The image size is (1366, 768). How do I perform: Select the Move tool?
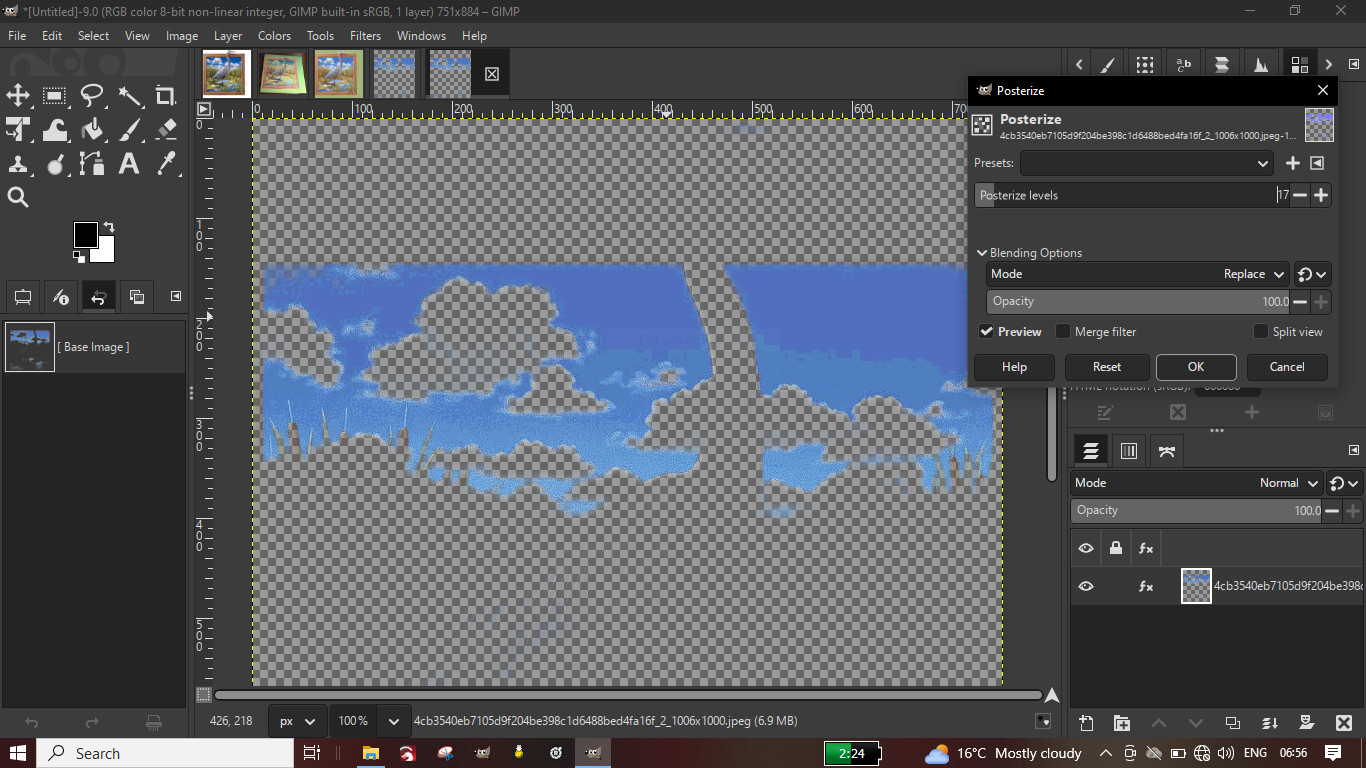18,96
